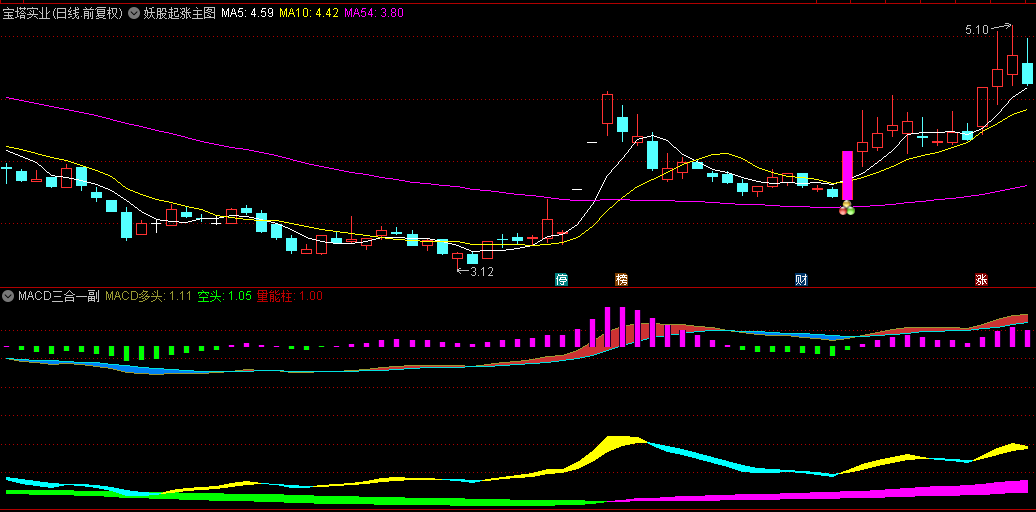Select the magenta signal candlestick
This screenshot has width=1036, height=512.
[x=847, y=176]
